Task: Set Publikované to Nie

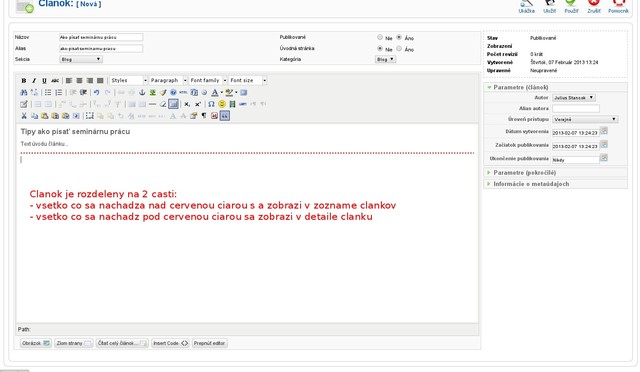Action: (x=380, y=37)
